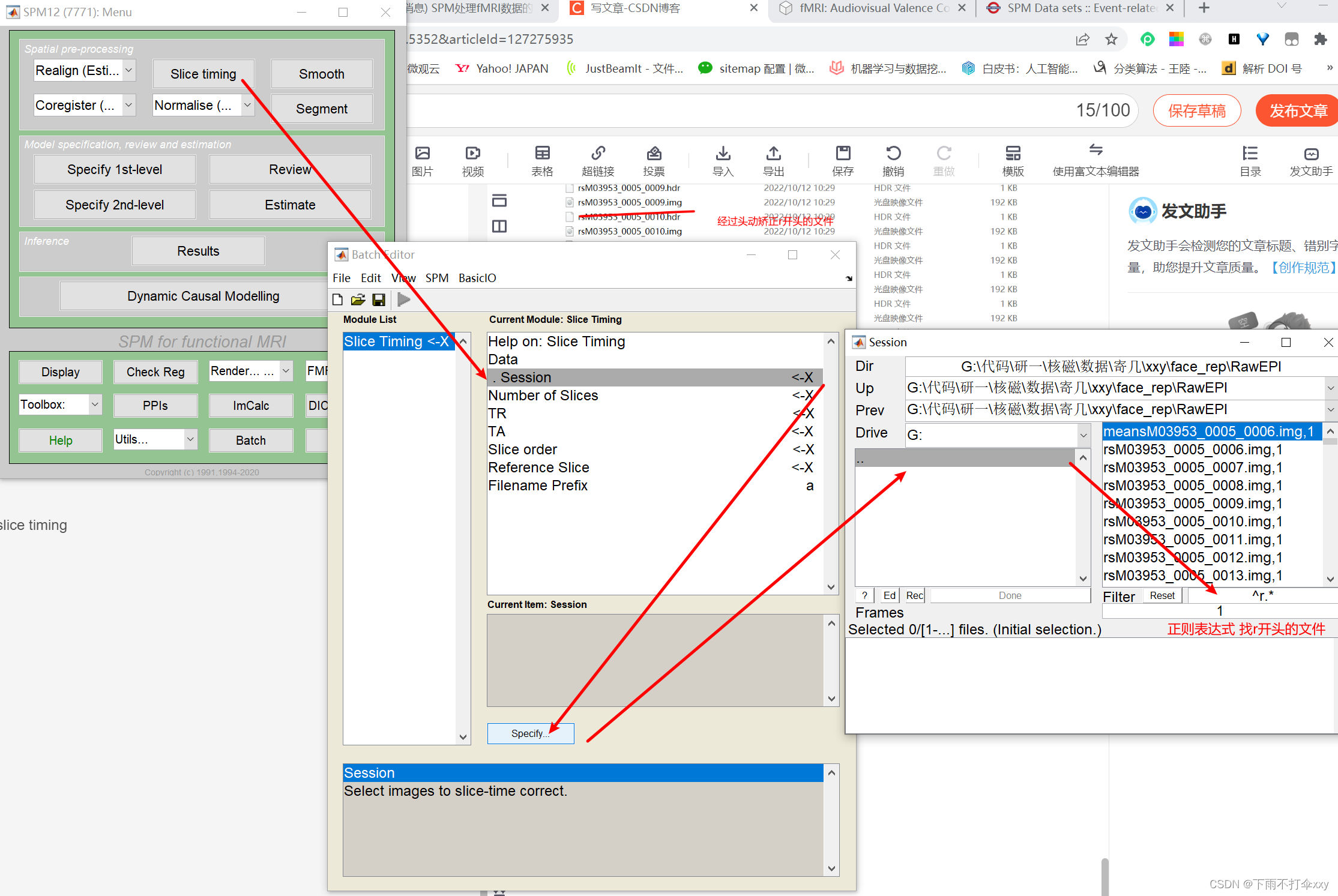This screenshot has height=896, width=1338.
Task: Expand the Realign (Esti... dropdown
Action: pos(128,70)
